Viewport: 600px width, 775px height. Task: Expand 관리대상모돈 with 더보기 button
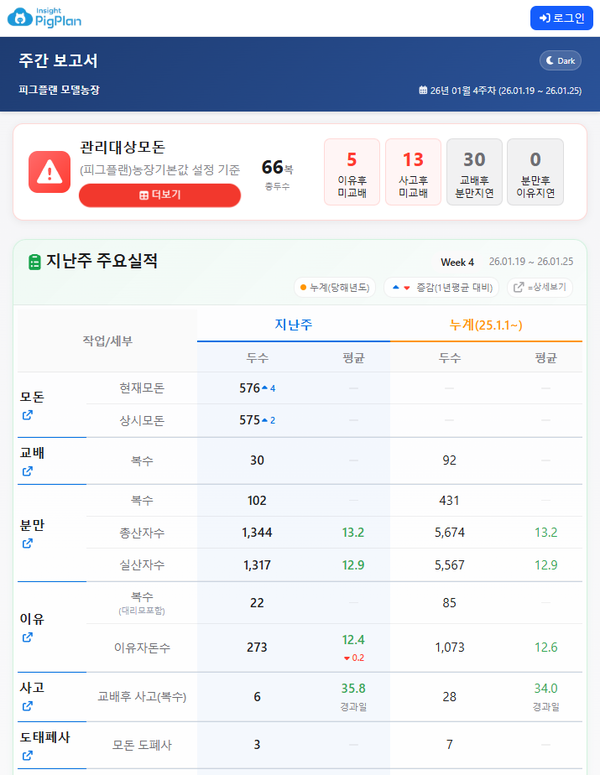[160, 195]
